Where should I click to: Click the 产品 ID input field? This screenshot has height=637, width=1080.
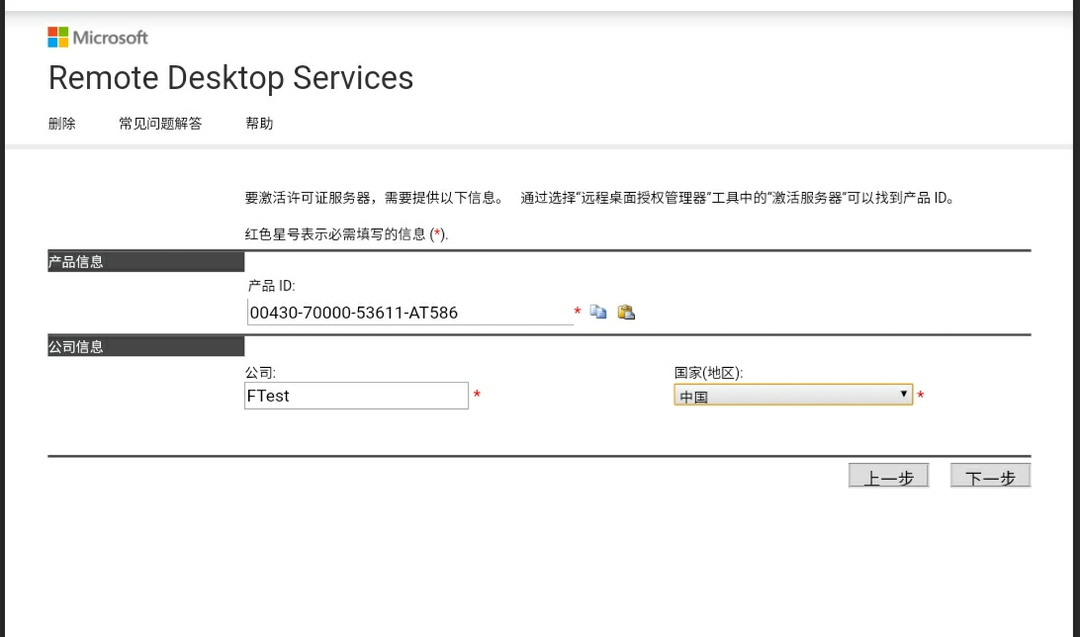pos(410,312)
